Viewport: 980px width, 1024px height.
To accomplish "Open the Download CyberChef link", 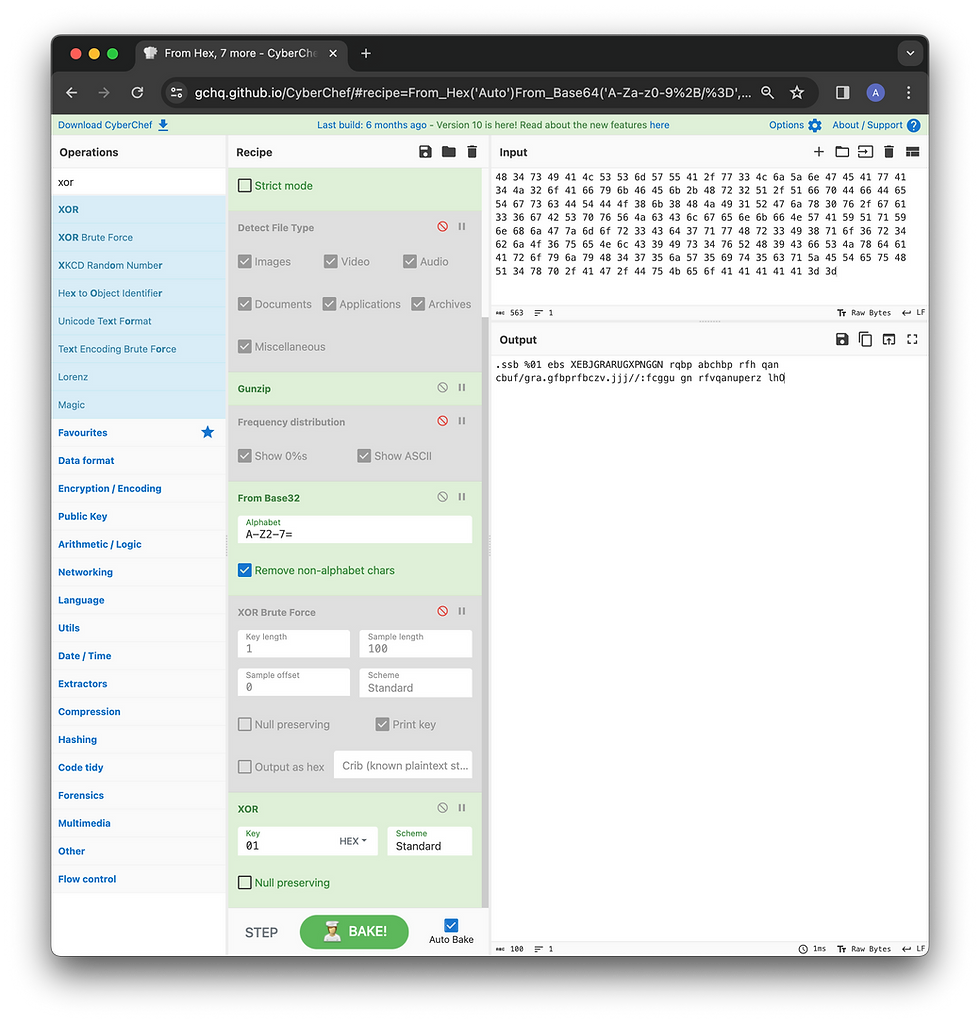I will (113, 125).
